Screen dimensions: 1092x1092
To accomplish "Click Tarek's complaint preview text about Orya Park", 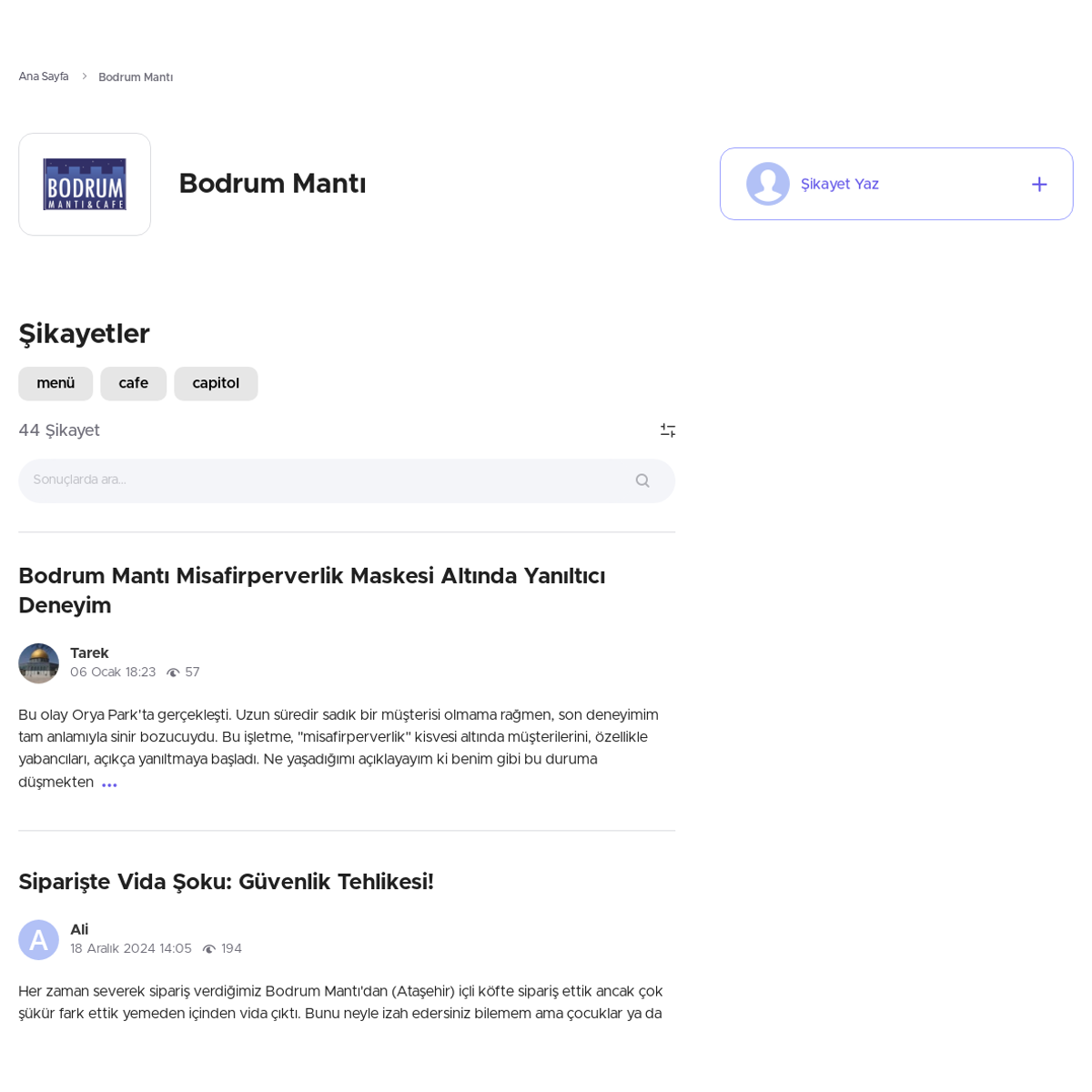I will tap(339, 748).
